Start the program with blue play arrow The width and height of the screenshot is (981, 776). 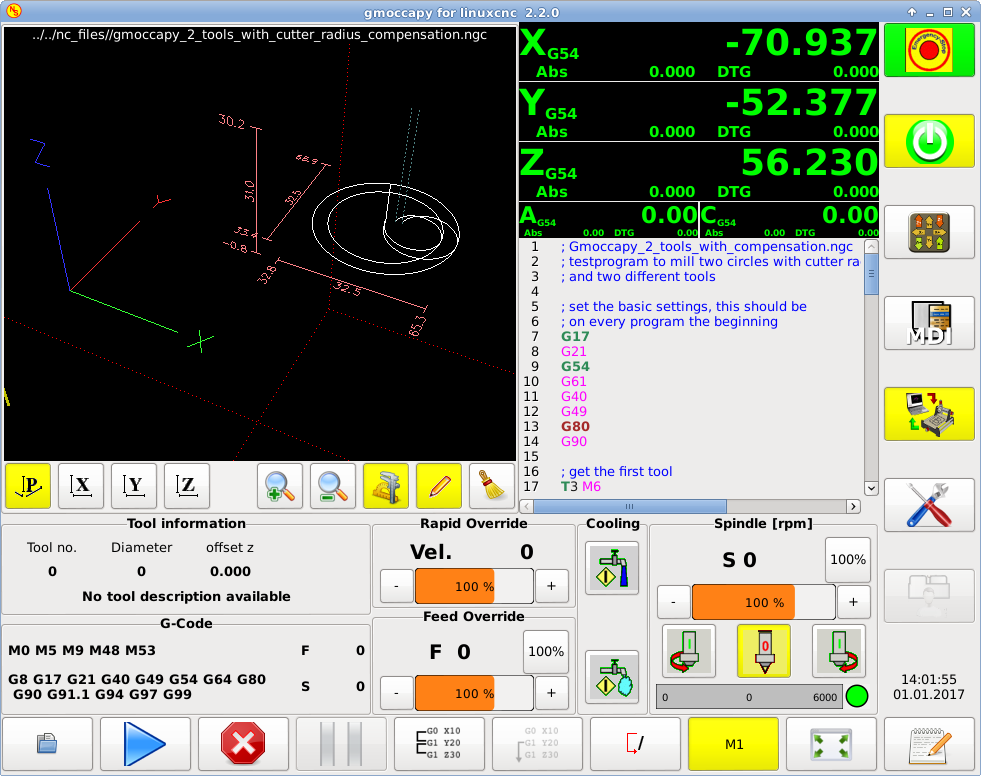144,743
